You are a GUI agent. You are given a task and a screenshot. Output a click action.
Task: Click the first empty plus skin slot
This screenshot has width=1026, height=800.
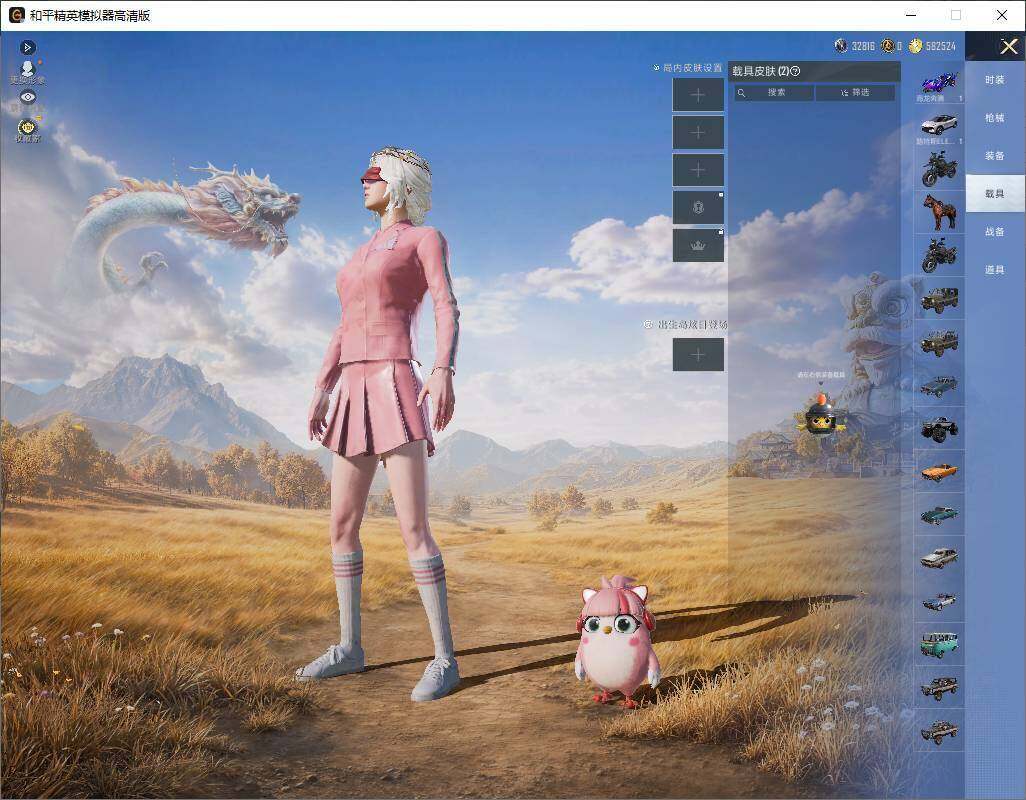(x=698, y=95)
